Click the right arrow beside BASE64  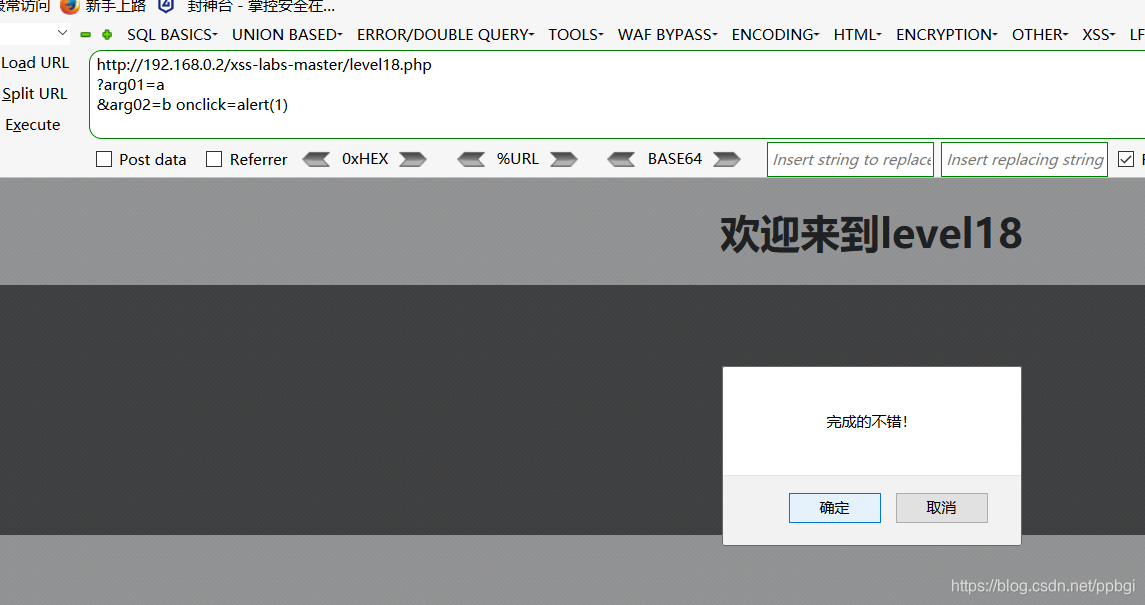click(x=727, y=159)
